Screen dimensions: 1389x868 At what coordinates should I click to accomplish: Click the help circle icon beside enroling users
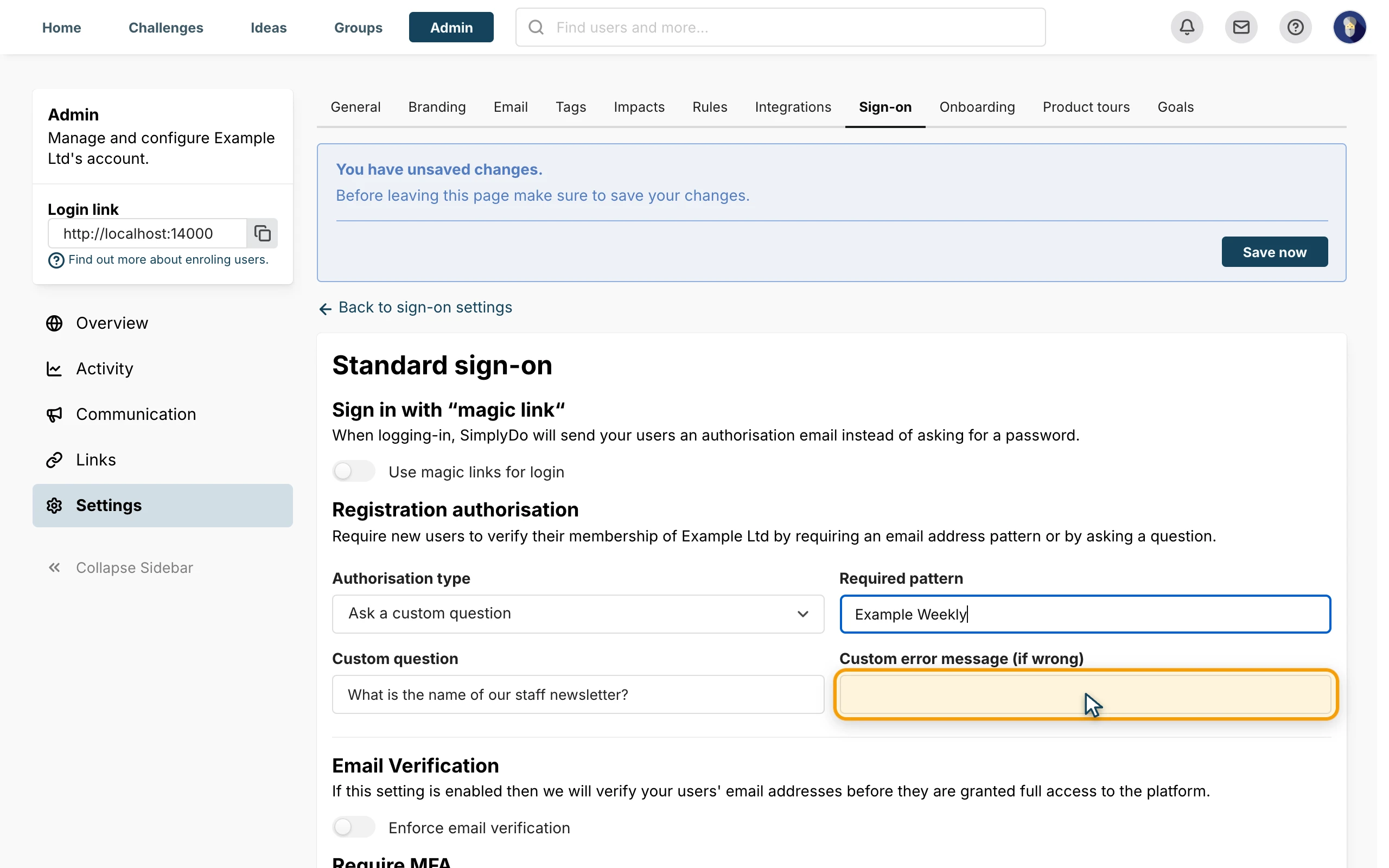(56, 260)
